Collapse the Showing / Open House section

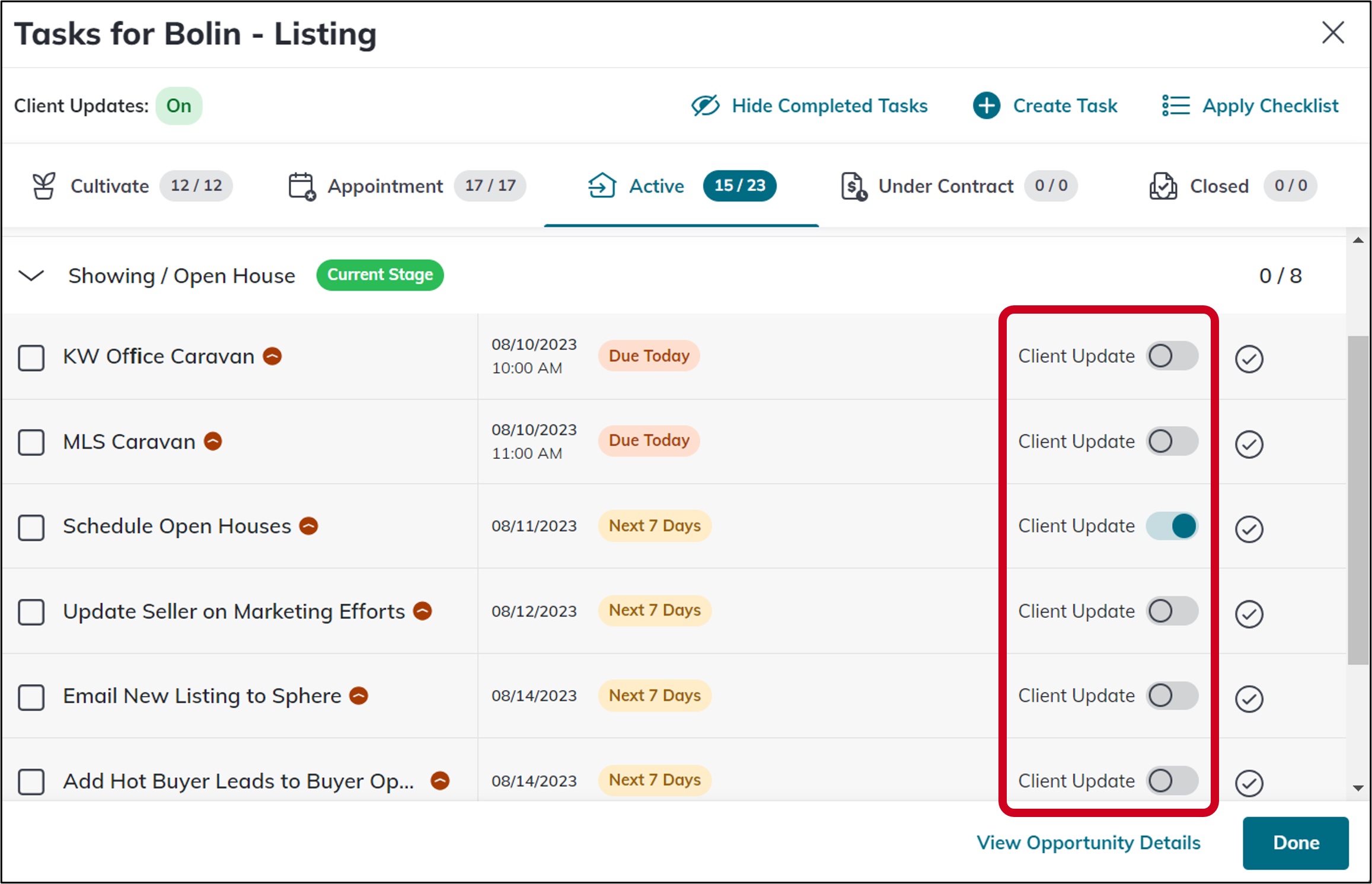click(x=31, y=275)
